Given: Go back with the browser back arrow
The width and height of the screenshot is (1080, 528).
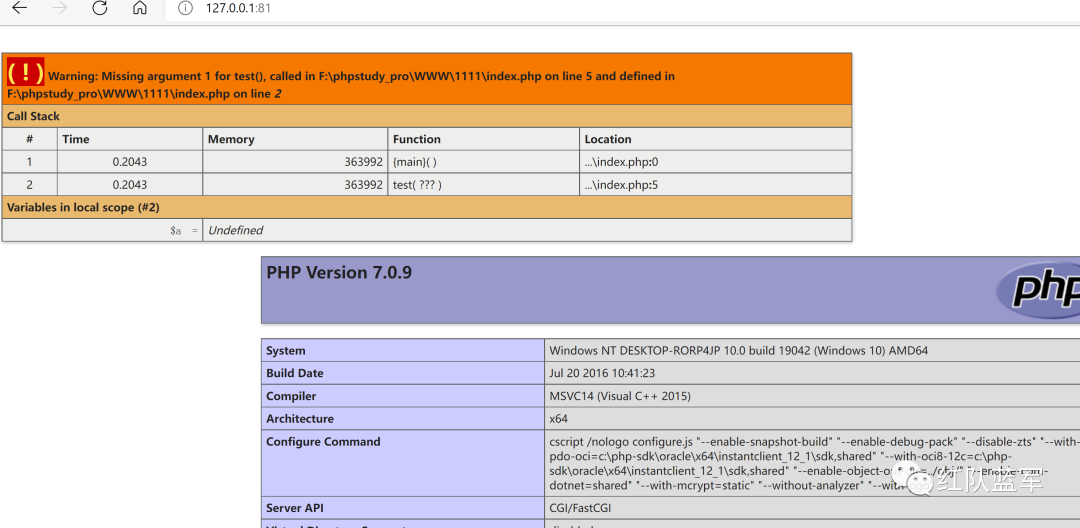Looking at the screenshot, I should coord(19,8).
